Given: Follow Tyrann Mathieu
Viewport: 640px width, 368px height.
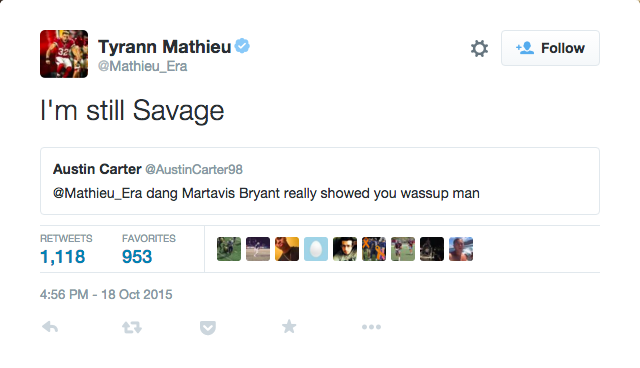Looking at the screenshot, I should pos(550,48).
